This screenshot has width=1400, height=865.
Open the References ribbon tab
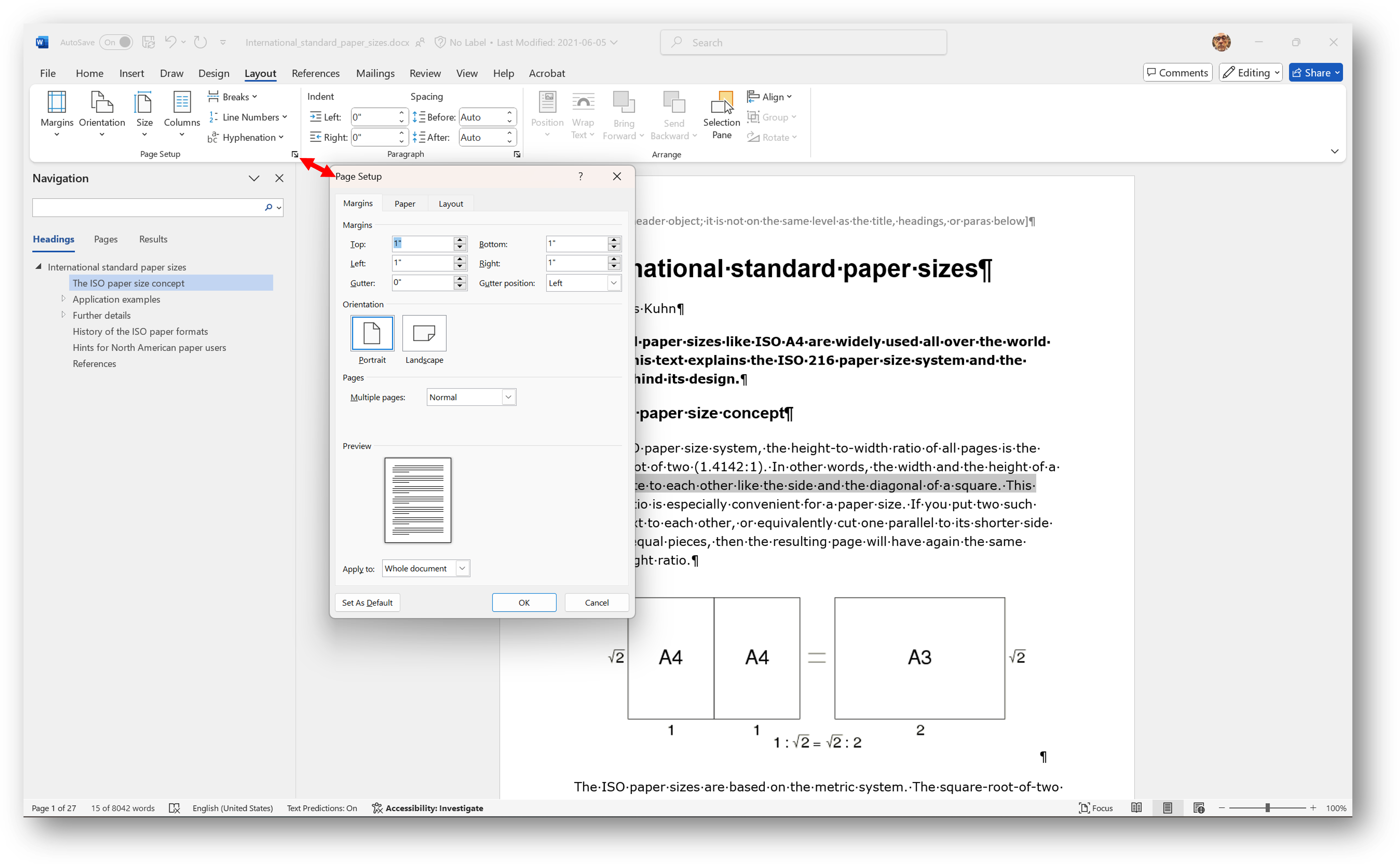315,73
